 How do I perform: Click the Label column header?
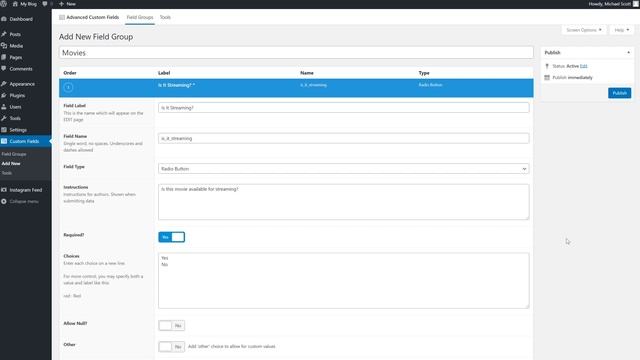(164, 73)
